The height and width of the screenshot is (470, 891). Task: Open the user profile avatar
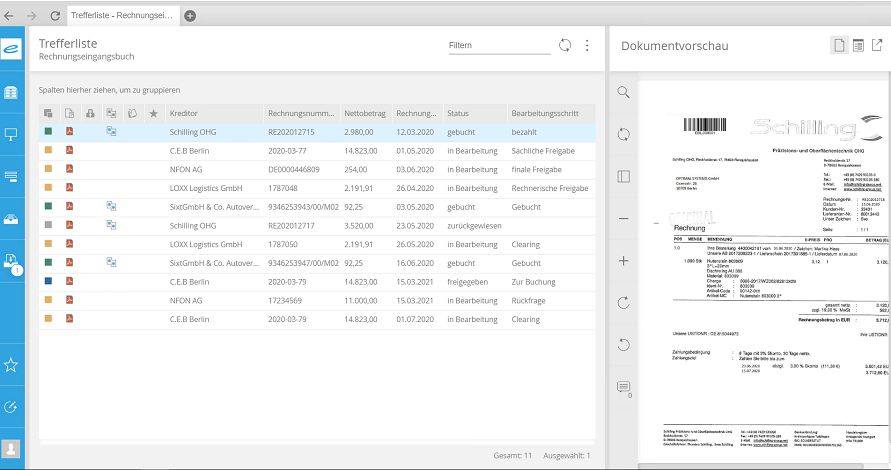(11, 448)
